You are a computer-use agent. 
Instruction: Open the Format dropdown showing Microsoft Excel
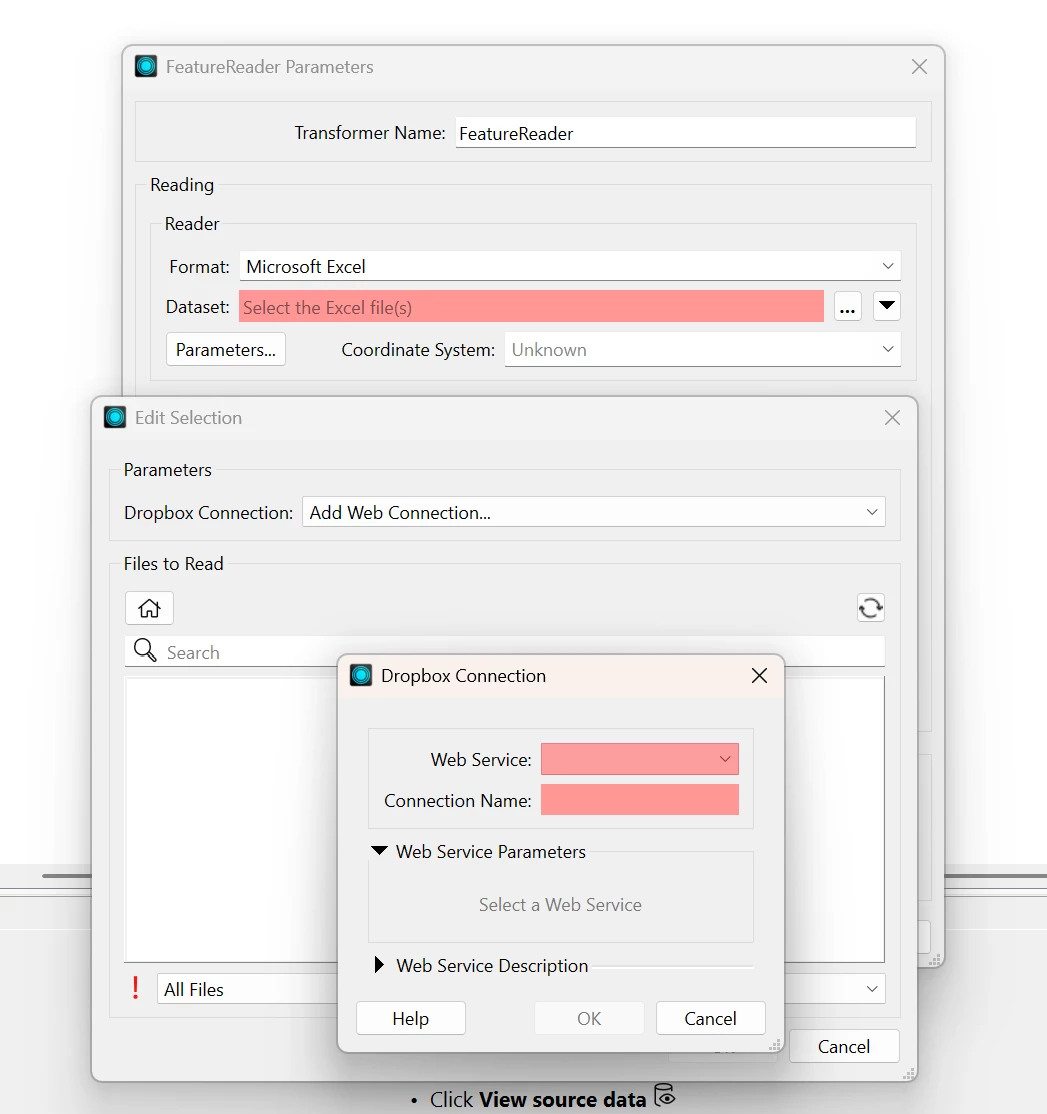570,266
